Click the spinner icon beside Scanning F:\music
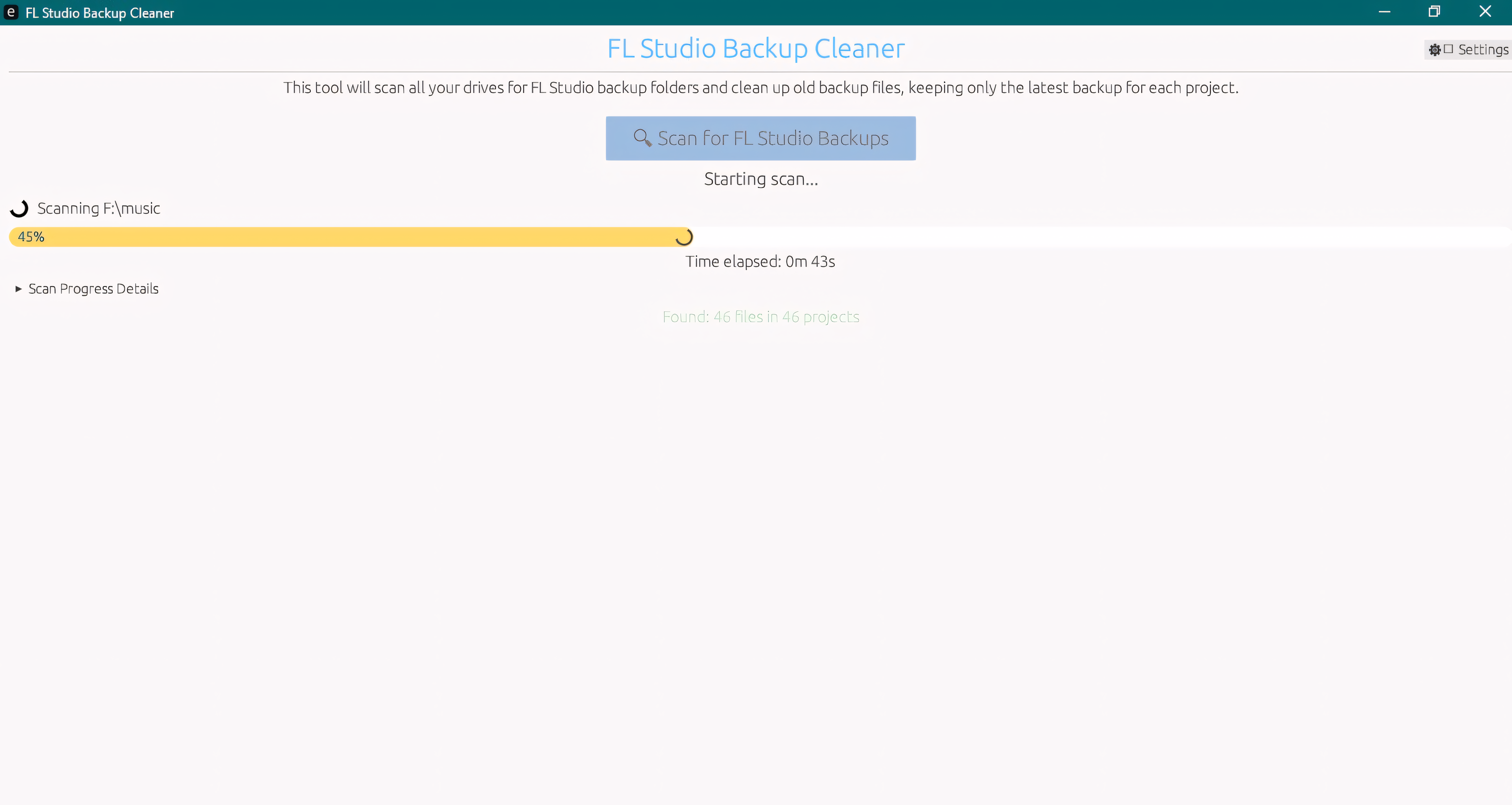Screen dimensions: 1512x805 (19, 208)
